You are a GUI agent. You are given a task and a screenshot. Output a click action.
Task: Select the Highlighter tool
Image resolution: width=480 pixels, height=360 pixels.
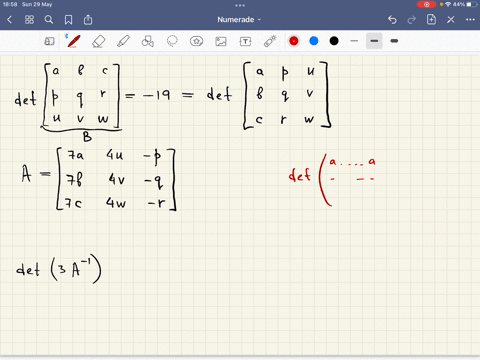pos(123,41)
